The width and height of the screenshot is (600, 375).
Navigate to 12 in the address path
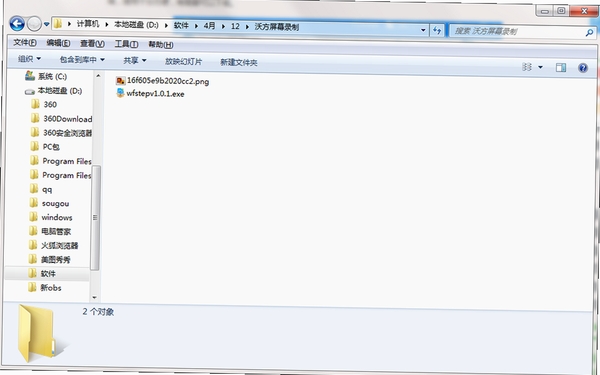pyautogui.click(x=235, y=26)
